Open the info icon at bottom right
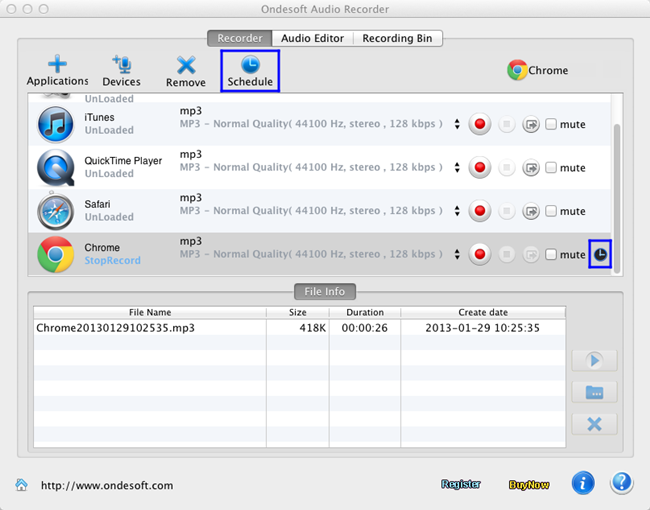This screenshot has width=650, height=510. coord(583,484)
